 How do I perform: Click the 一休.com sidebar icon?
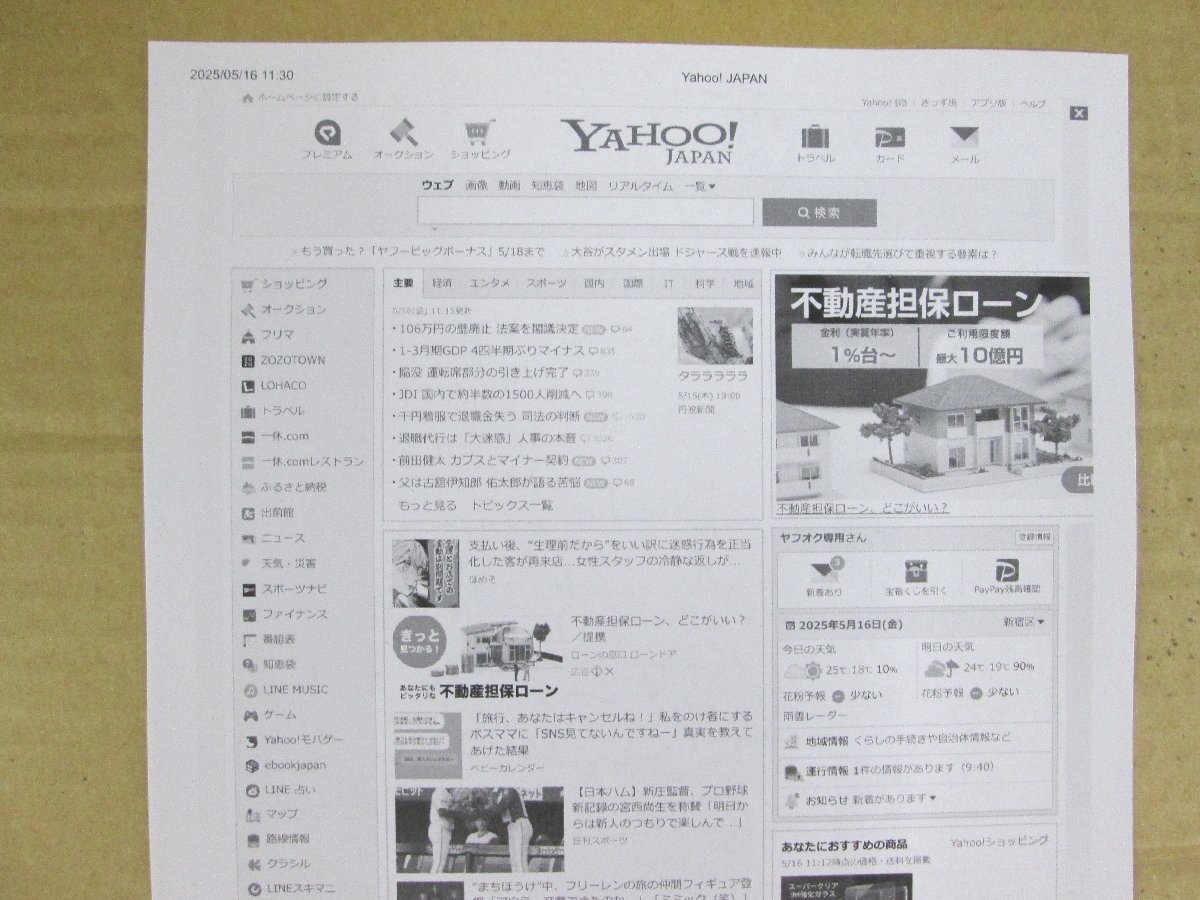(247, 436)
